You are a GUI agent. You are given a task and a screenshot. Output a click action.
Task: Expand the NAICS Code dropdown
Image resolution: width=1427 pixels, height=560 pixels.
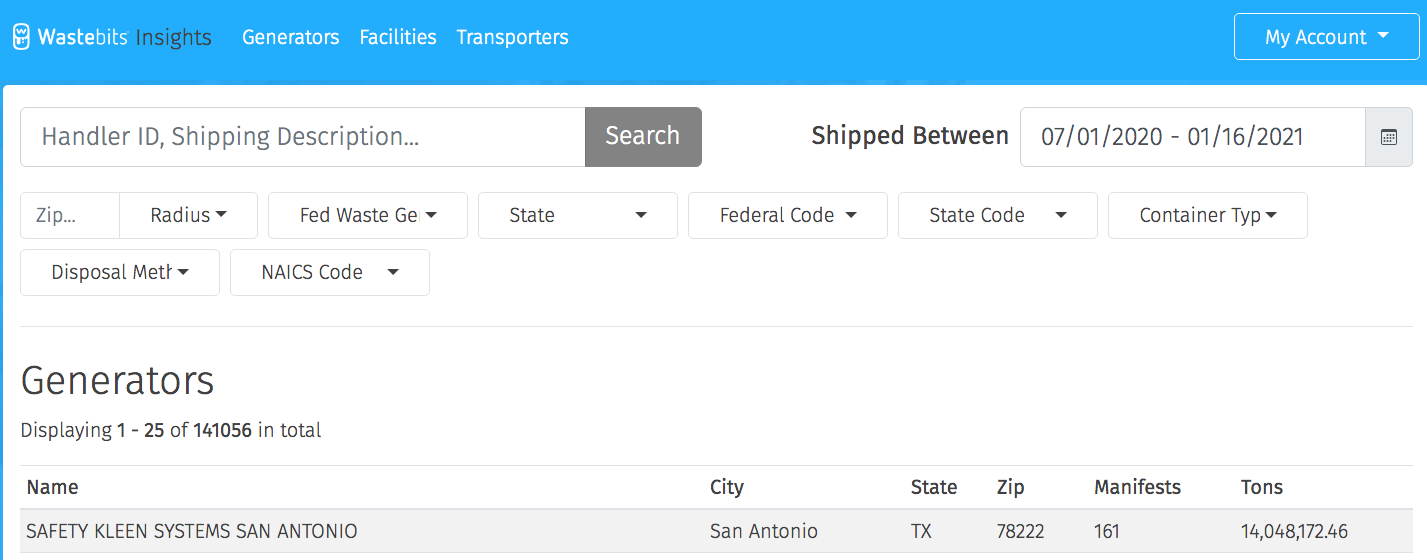(330, 272)
